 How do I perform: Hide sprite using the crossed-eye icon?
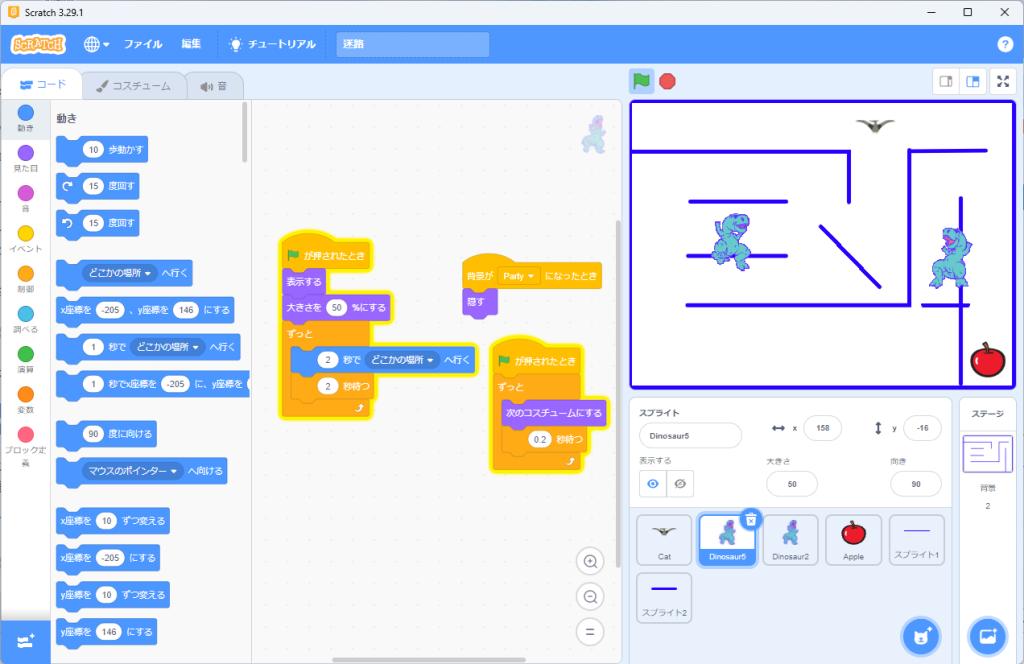(681, 483)
